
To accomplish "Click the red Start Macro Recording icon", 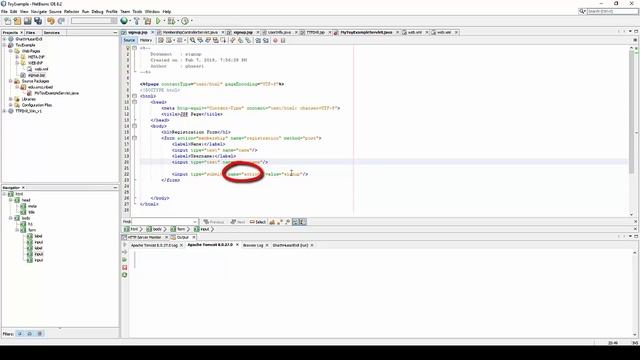I will coord(275,40).
